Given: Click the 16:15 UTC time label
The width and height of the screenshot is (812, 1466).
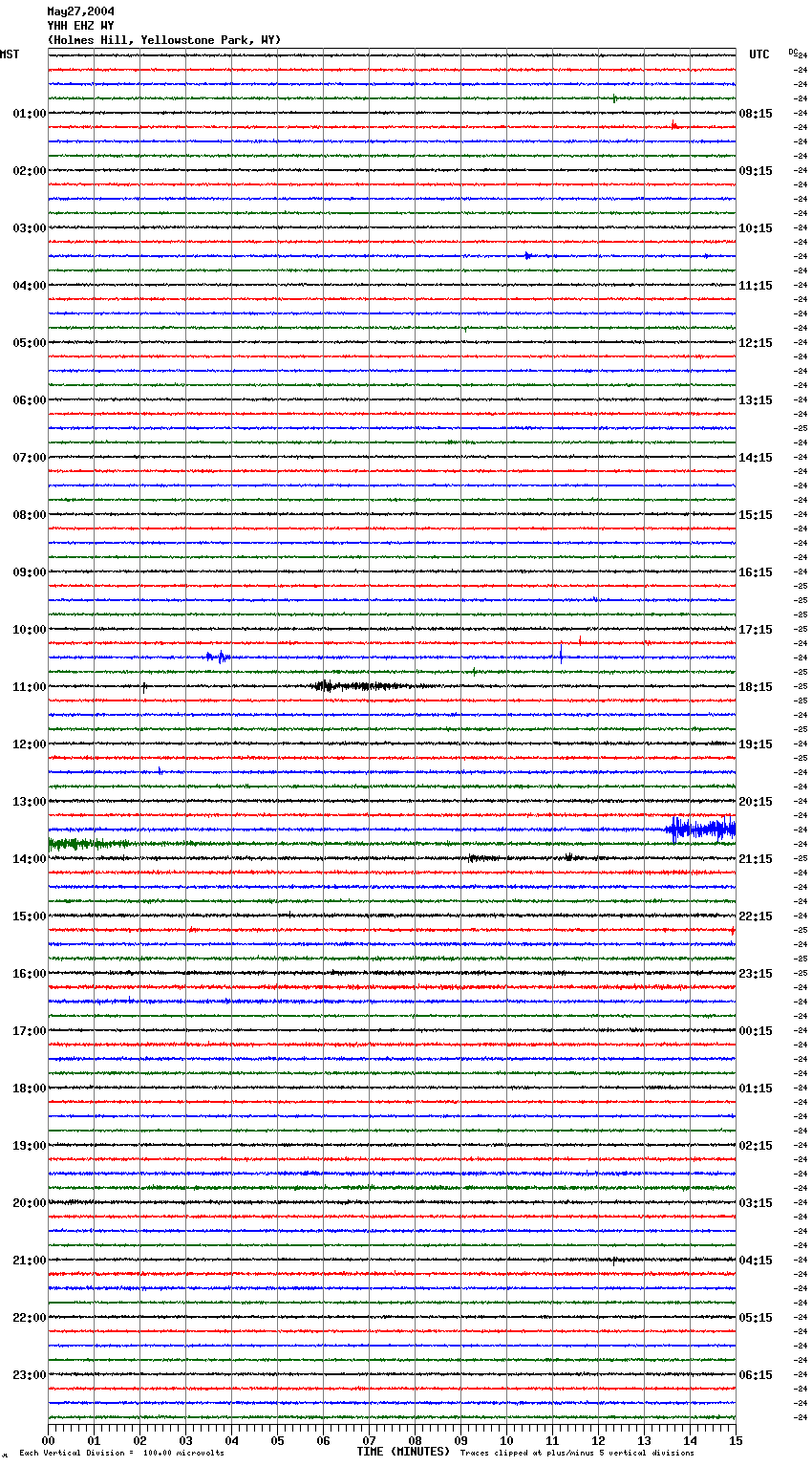Looking at the screenshot, I should click(756, 572).
